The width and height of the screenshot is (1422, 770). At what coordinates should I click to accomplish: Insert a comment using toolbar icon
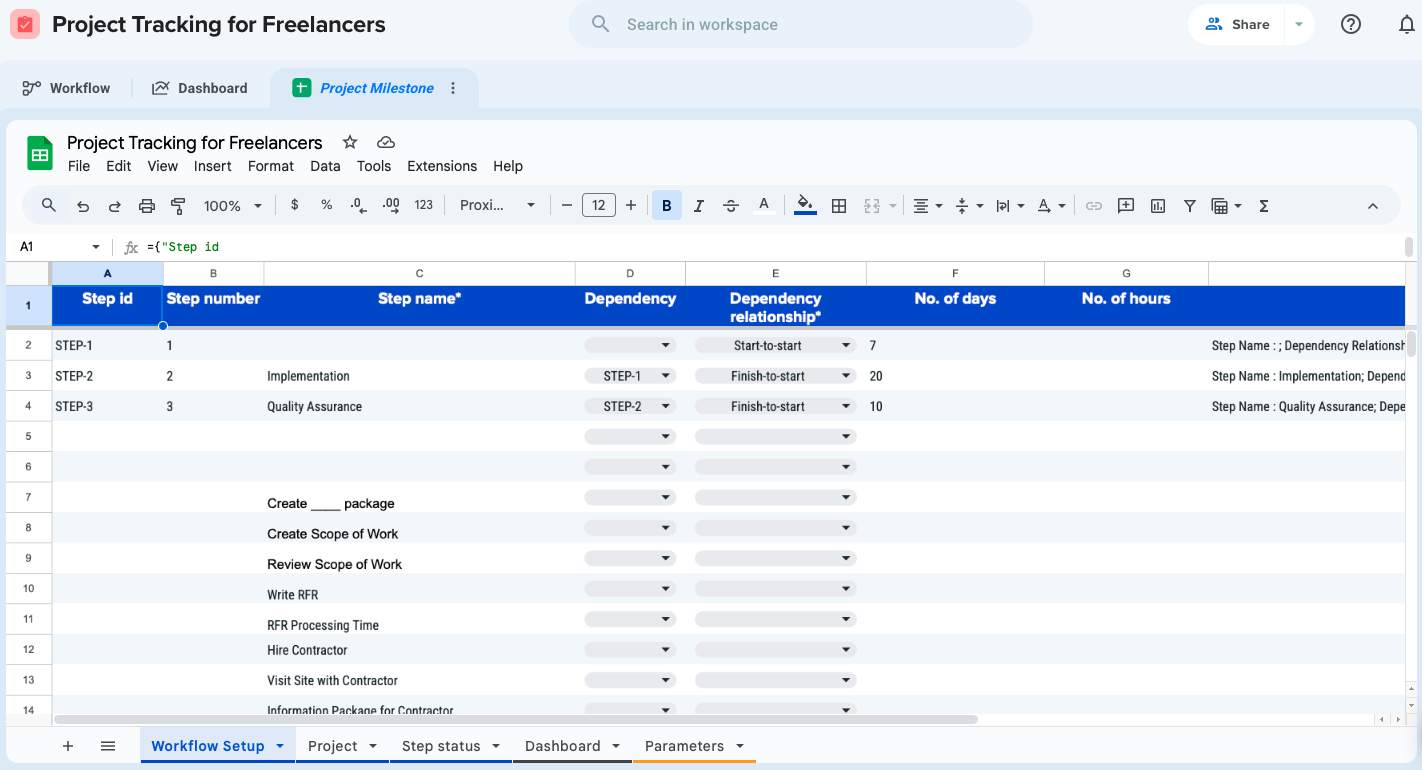tap(1126, 206)
